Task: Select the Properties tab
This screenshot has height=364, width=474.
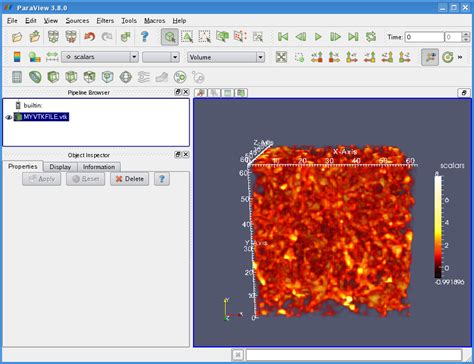Action: pyautogui.click(x=23, y=166)
